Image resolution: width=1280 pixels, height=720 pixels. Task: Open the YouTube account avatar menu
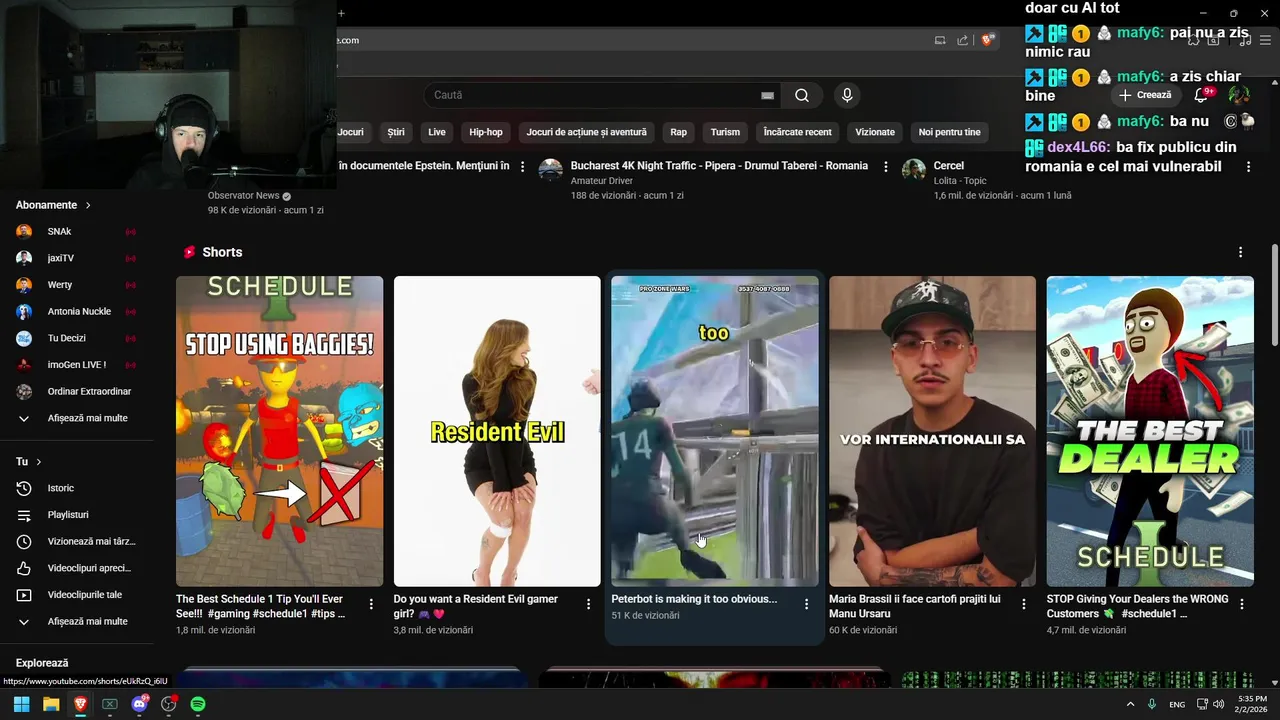[1239, 95]
